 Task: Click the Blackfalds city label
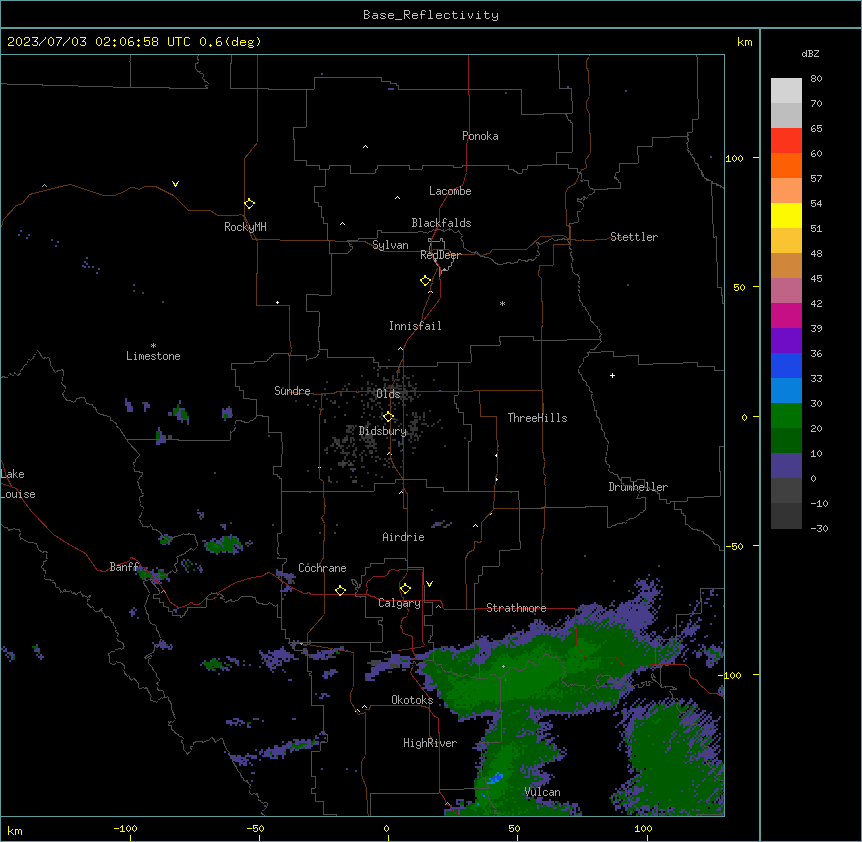441,223
